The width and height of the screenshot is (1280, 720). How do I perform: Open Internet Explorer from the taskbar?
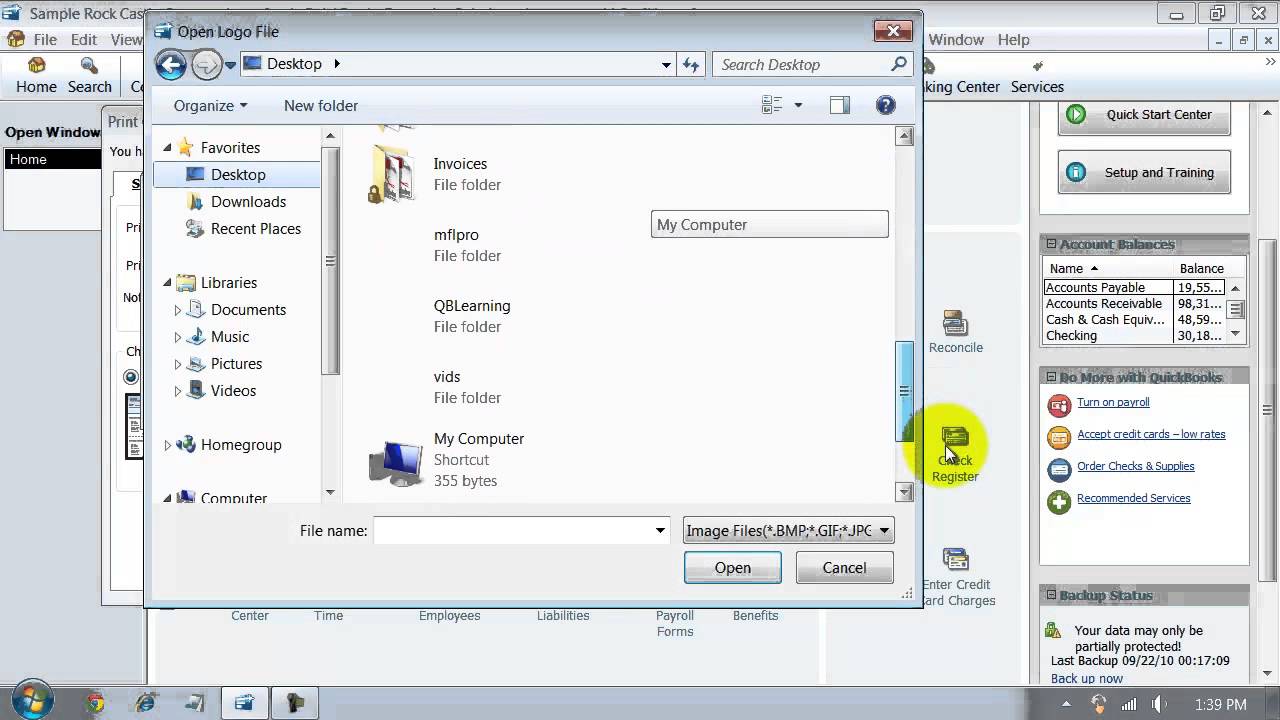click(x=147, y=703)
